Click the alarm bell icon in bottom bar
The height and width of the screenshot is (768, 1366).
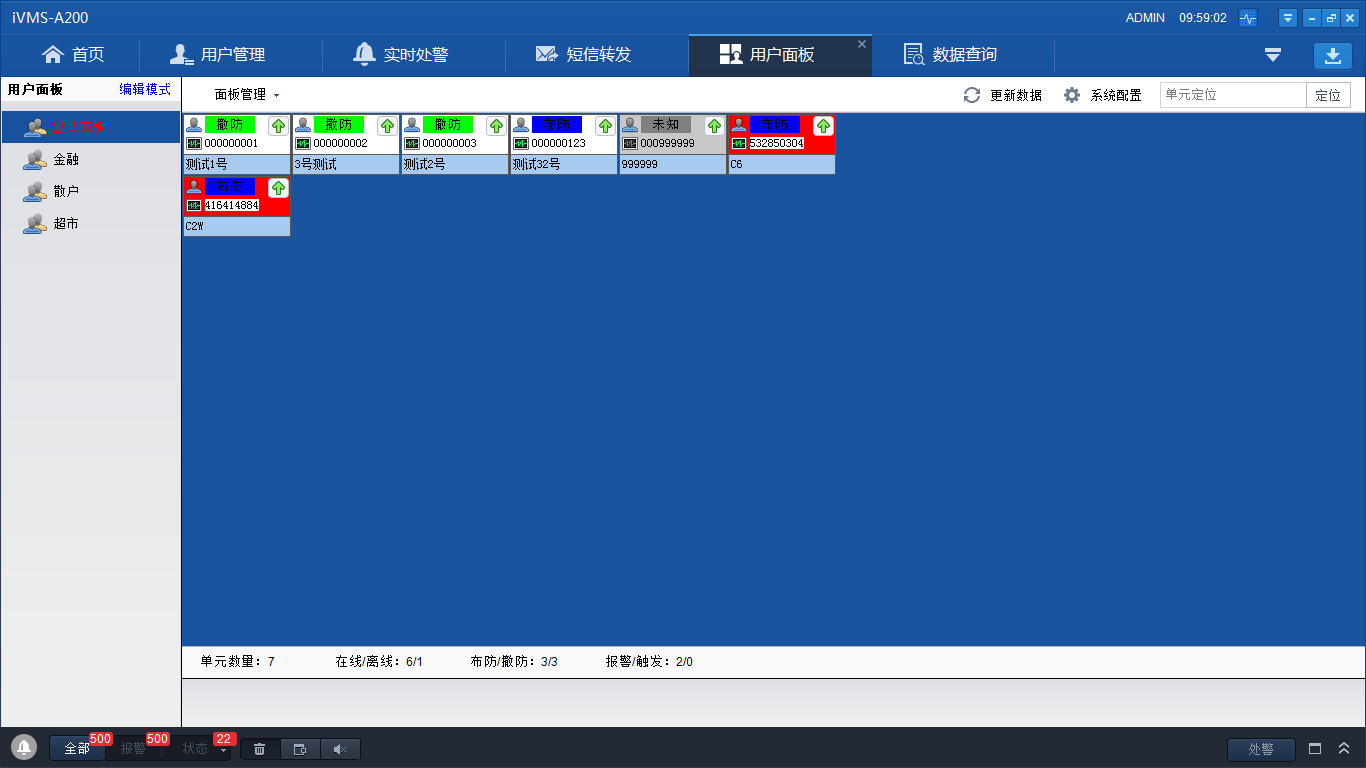pyautogui.click(x=24, y=748)
